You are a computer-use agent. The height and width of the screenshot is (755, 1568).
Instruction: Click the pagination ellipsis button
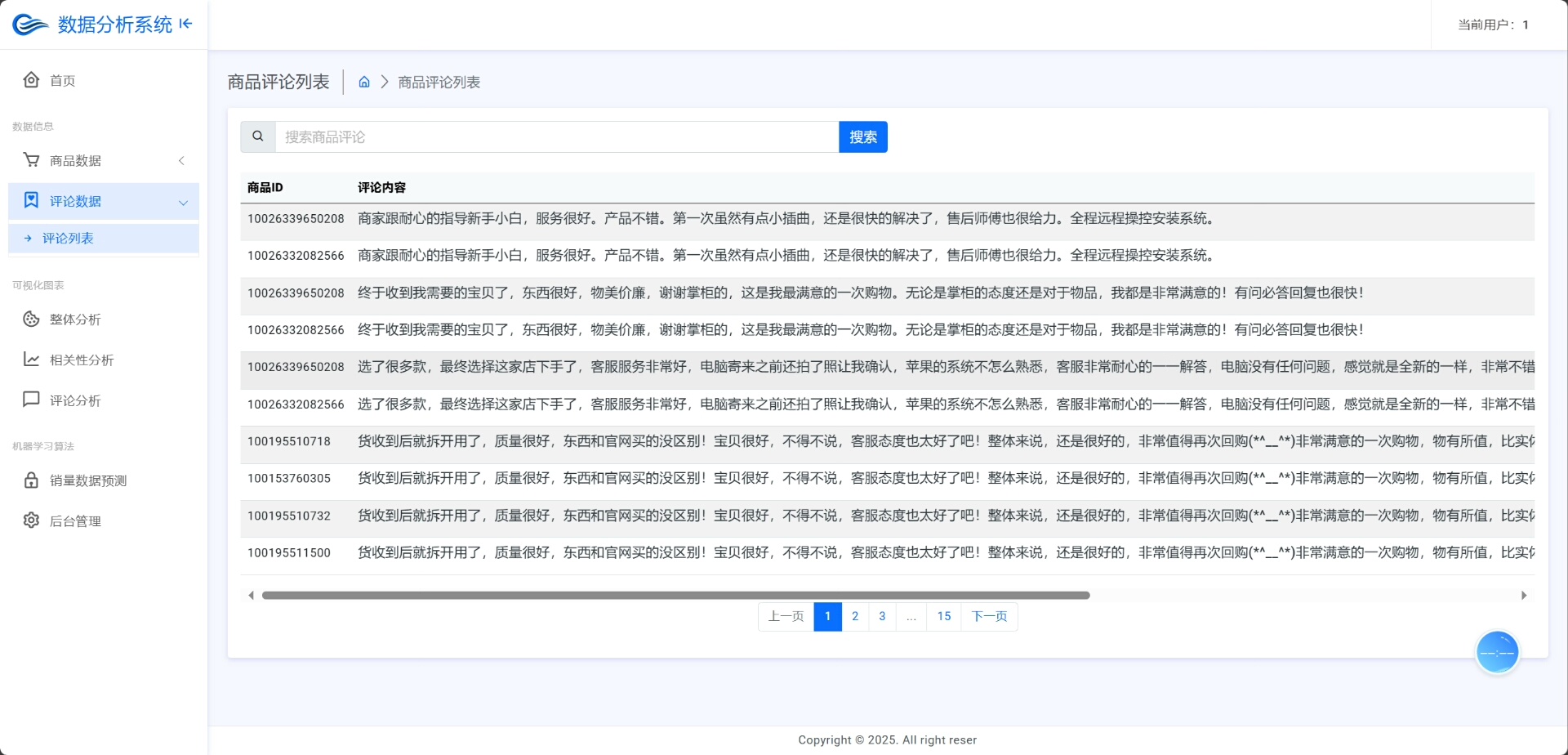point(911,616)
